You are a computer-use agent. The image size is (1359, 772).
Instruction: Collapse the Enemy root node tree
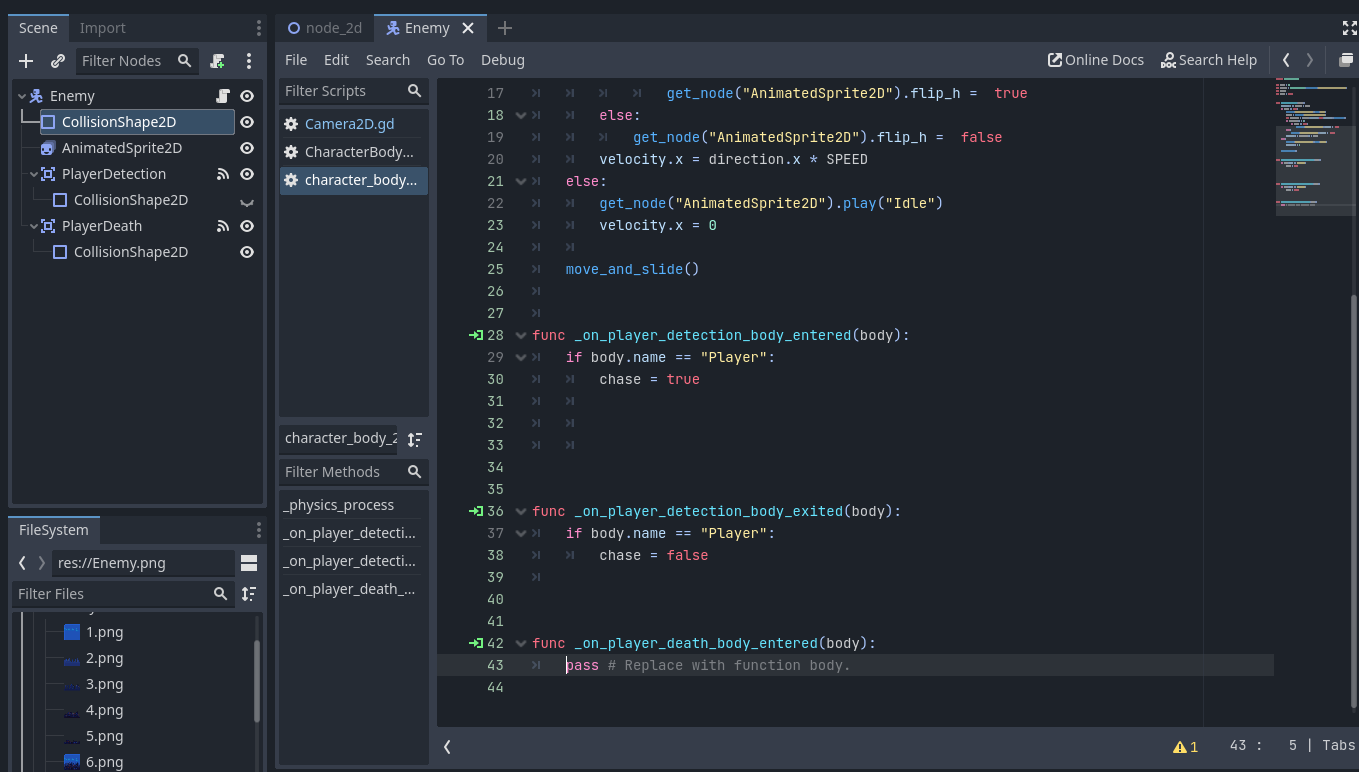(22, 96)
